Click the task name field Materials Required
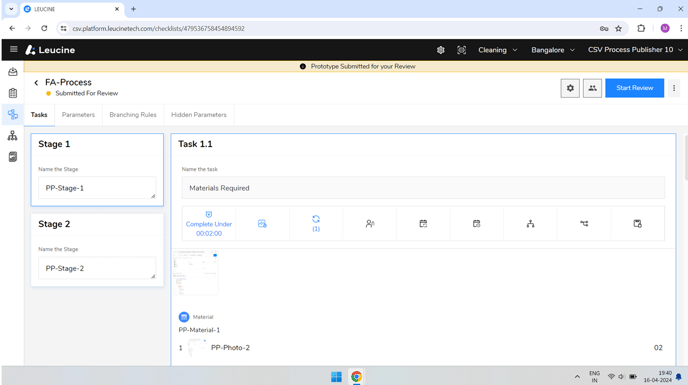Screen dimensions: 688x385 pos(423,188)
